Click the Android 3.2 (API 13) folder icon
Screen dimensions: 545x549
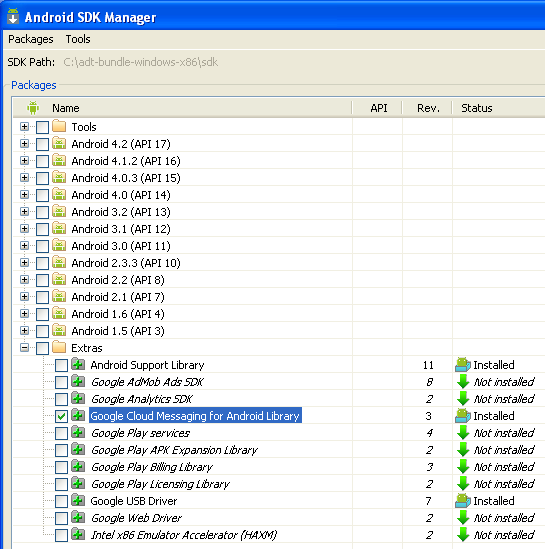[x=59, y=211]
